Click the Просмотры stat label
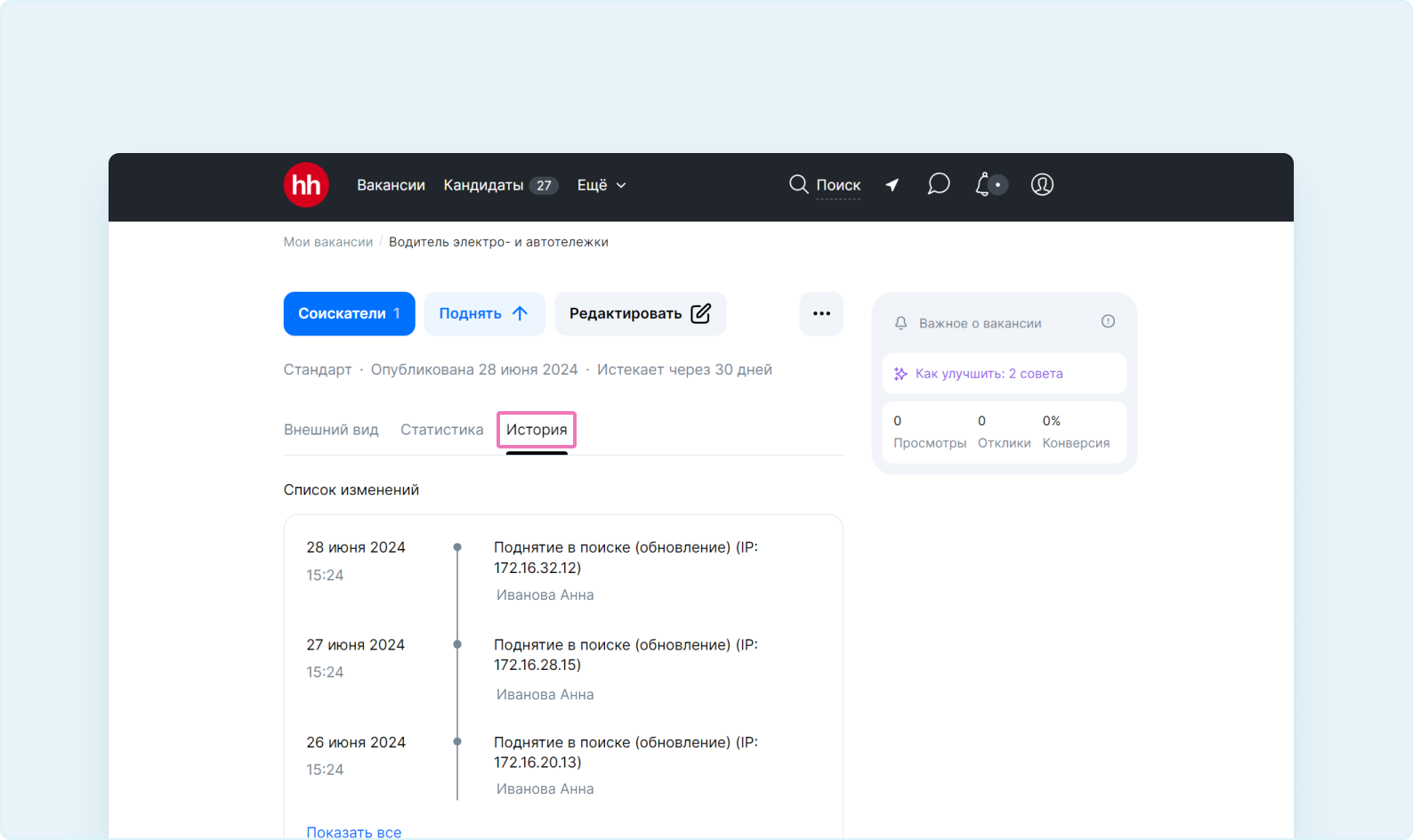Viewport: 1413px width, 840px height. tap(930, 443)
